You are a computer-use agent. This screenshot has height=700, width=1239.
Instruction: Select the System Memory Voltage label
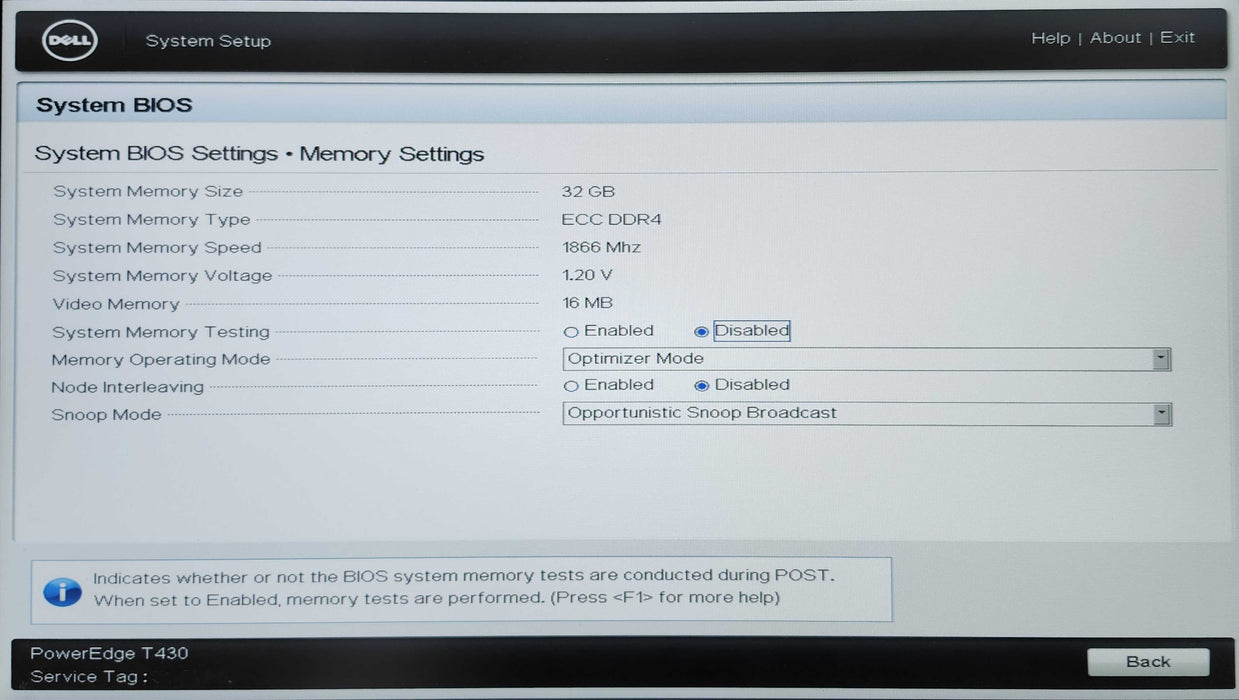(x=162, y=275)
